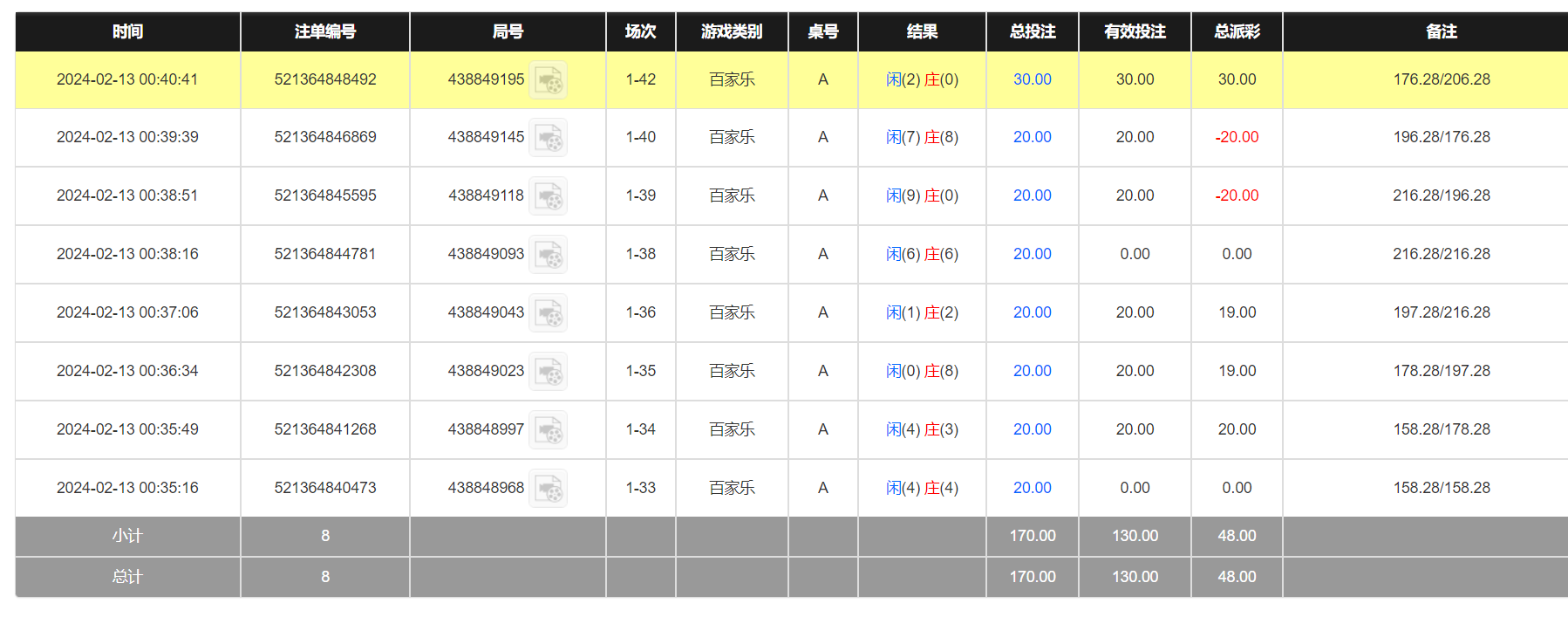This screenshot has height=617, width=1568.
Task: Select bet number 521364845595
Action: pos(325,195)
